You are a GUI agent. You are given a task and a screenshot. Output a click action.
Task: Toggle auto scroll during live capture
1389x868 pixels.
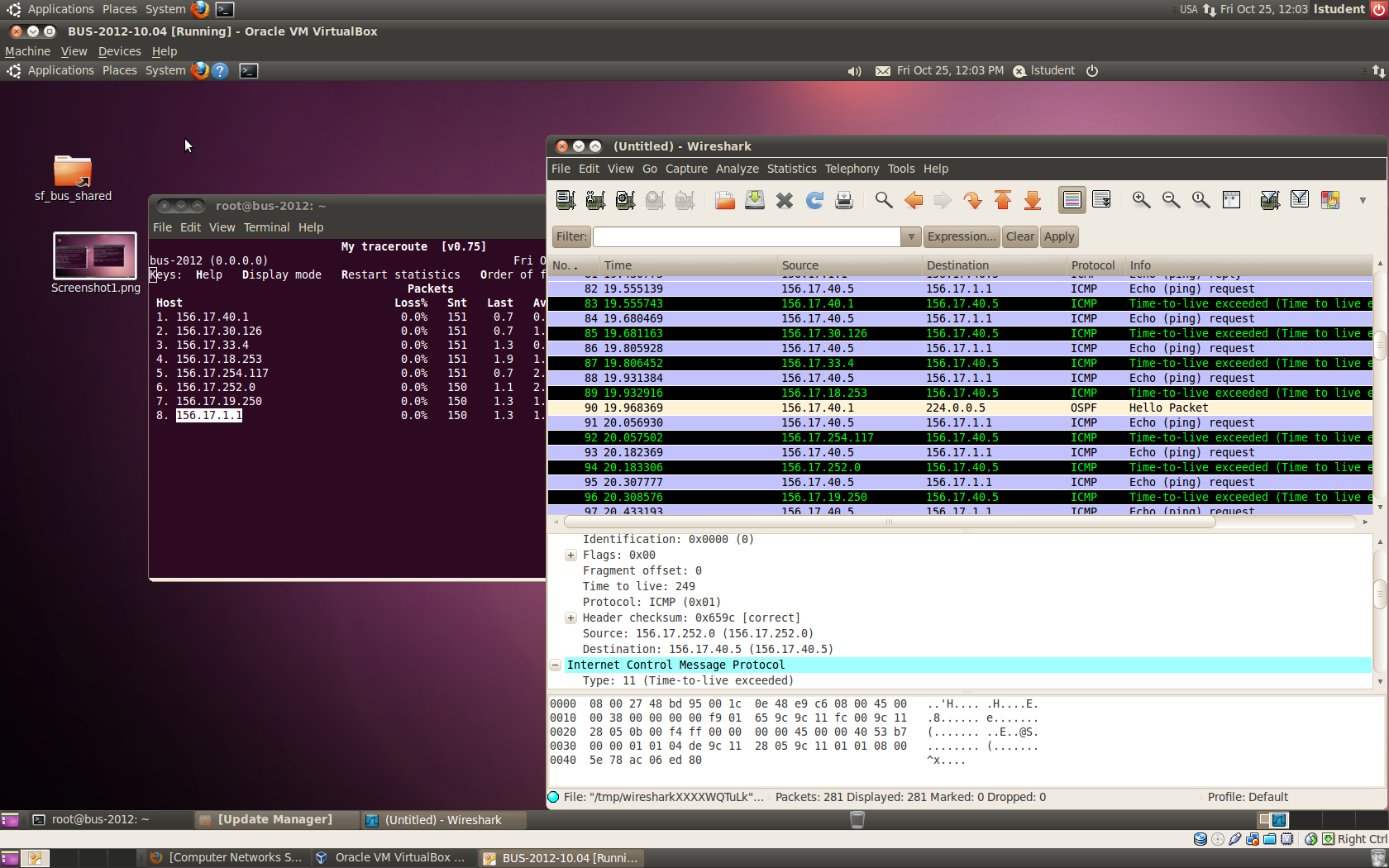[x=1101, y=200]
